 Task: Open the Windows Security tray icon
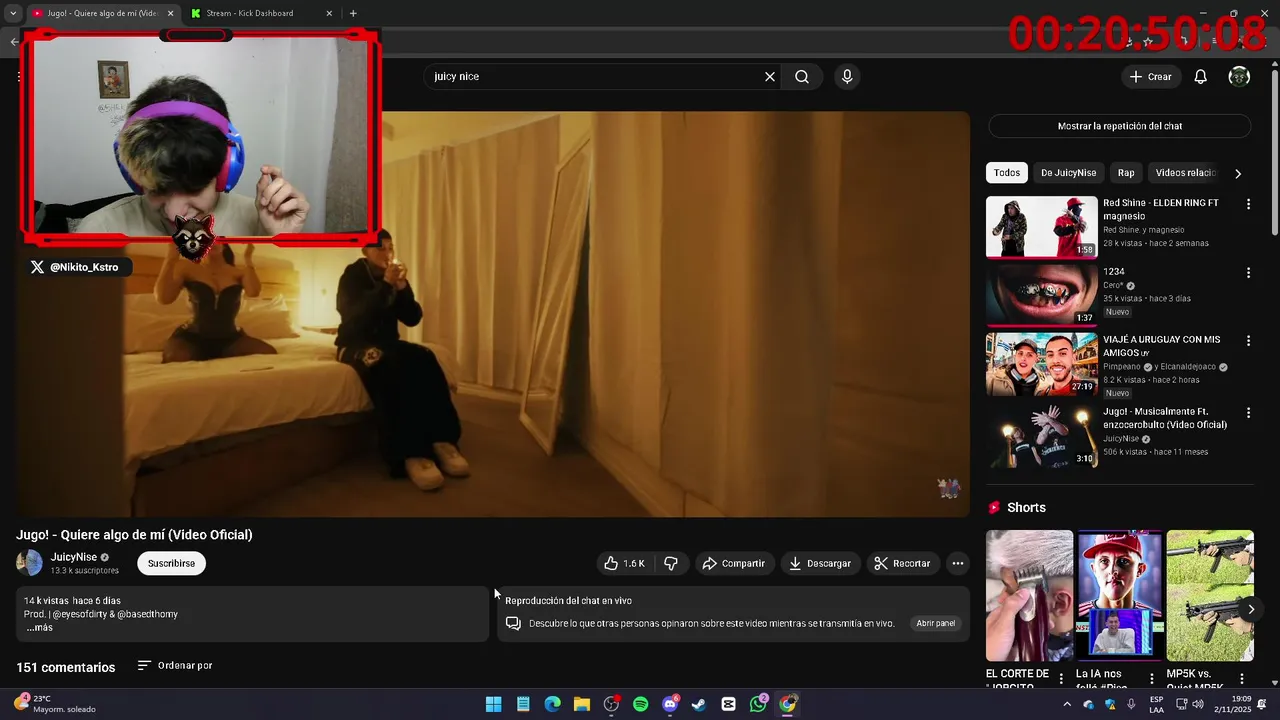tap(1110, 704)
